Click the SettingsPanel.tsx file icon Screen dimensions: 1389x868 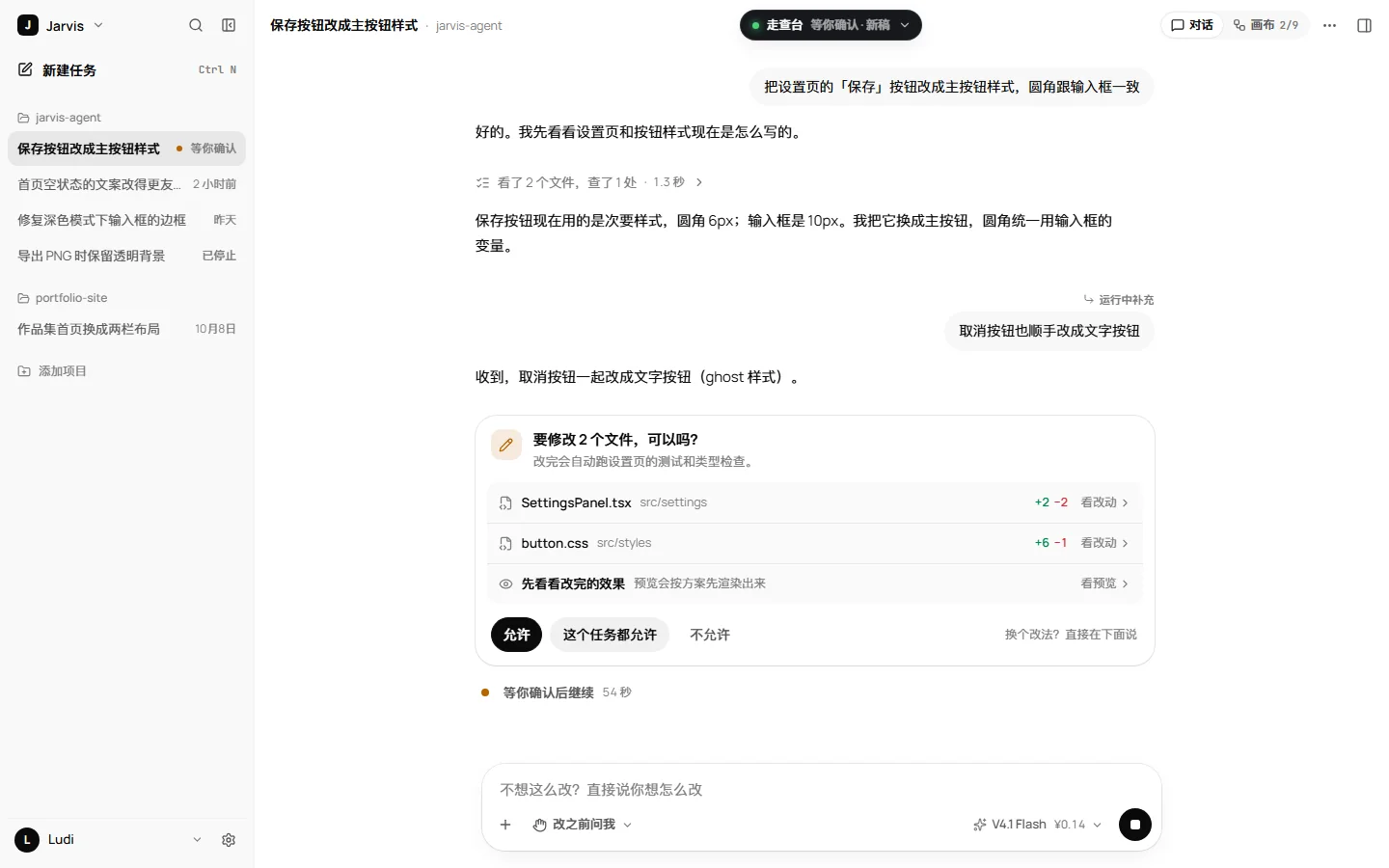505,503
